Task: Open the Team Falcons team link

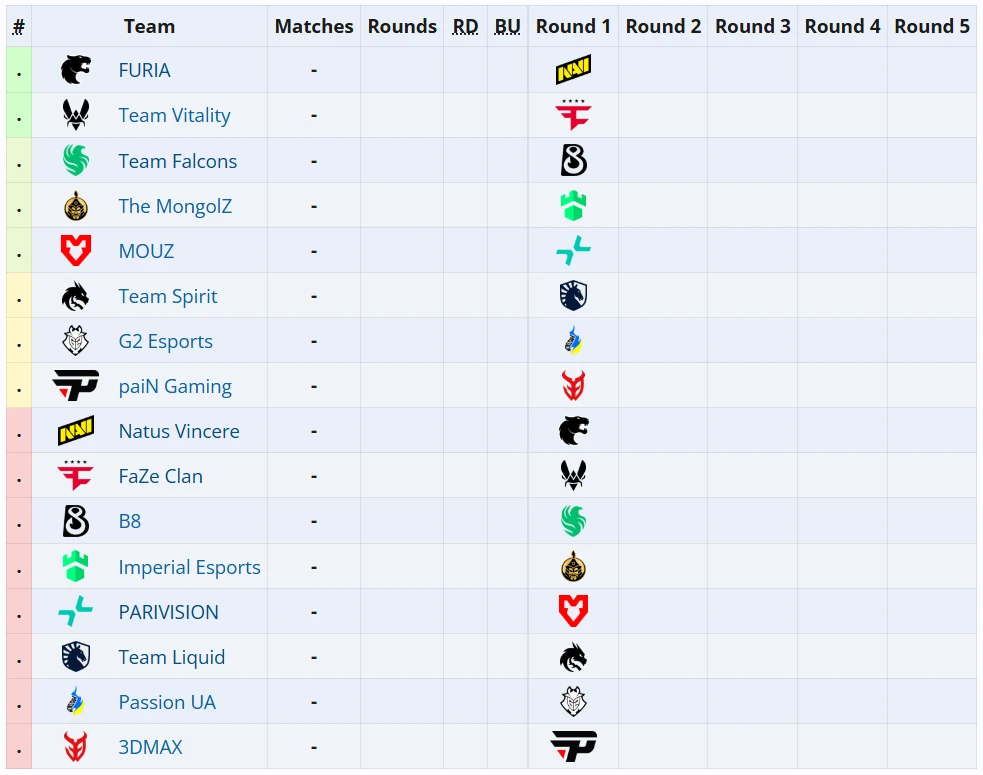Action: point(177,161)
